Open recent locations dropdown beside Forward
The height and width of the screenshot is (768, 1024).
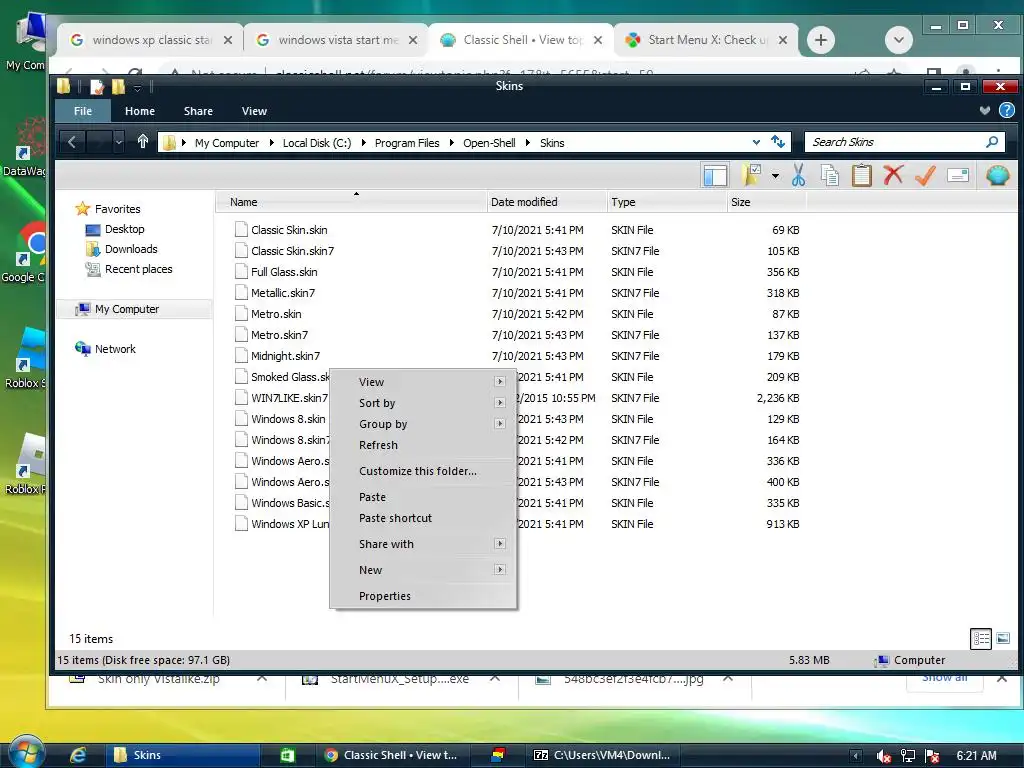click(x=118, y=142)
